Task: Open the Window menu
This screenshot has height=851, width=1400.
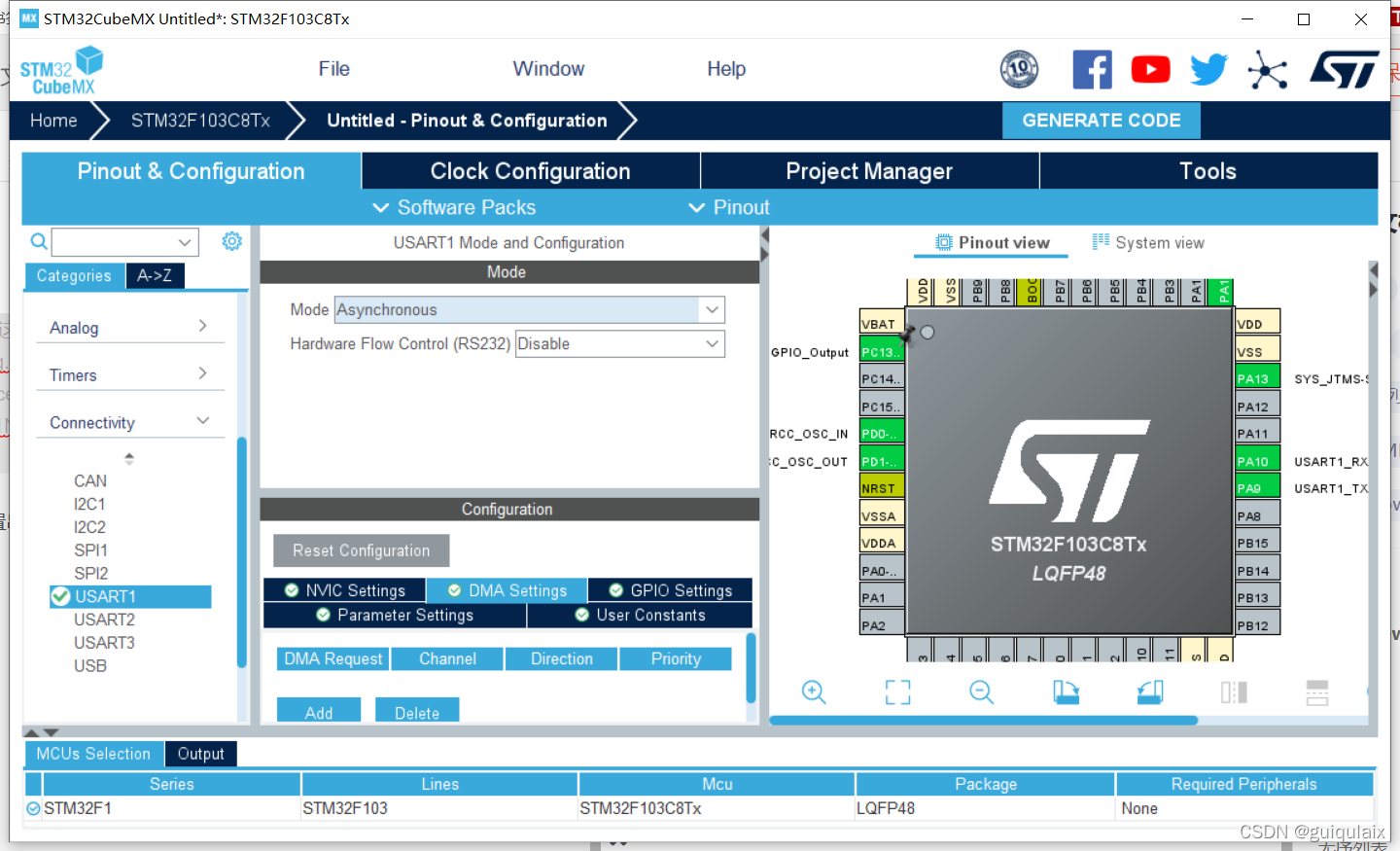Action: click(x=548, y=68)
